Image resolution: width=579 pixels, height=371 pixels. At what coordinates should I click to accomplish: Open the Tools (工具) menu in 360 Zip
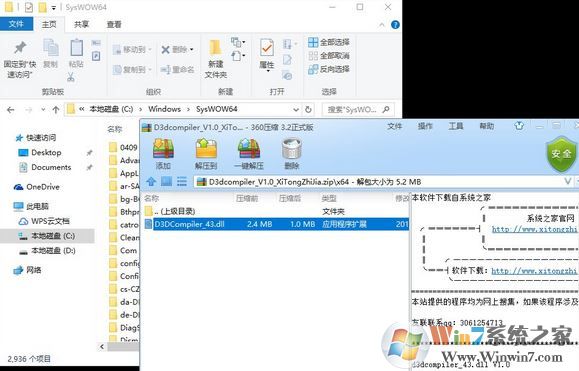pyautogui.click(x=456, y=126)
